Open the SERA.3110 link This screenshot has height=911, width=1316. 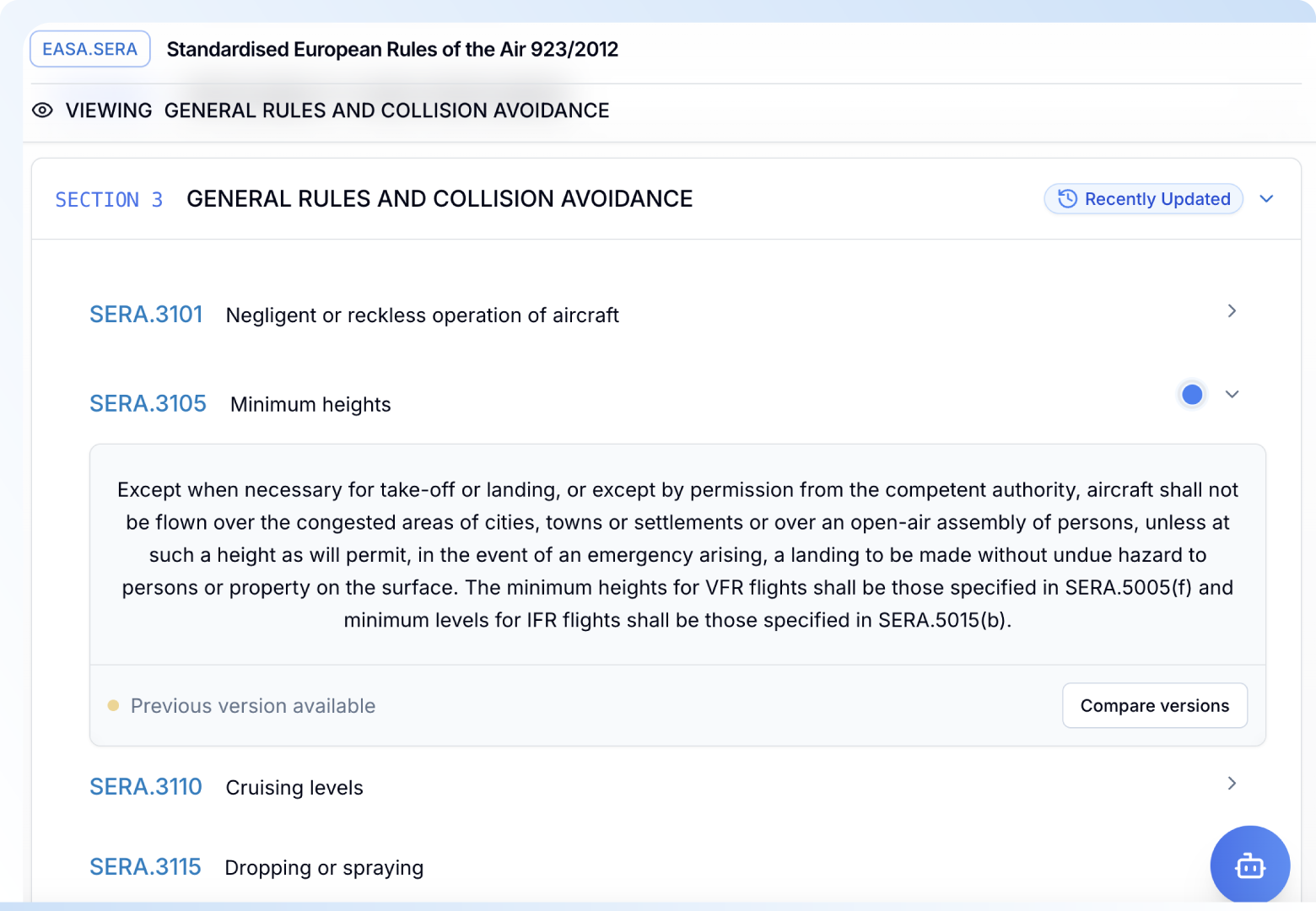pyautogui.click(x=146, y=787)
